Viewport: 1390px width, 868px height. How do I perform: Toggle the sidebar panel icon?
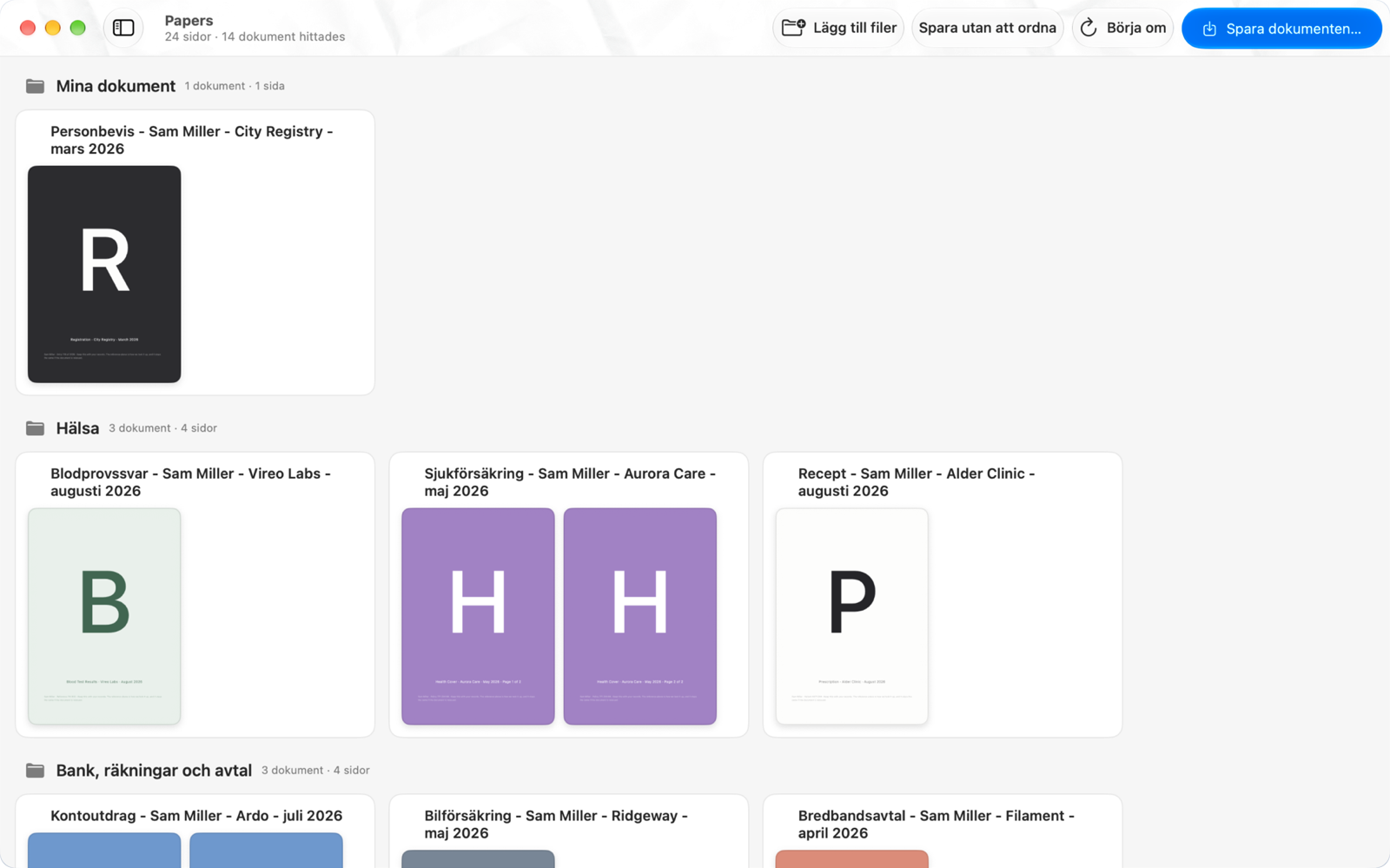coord(123,28)
